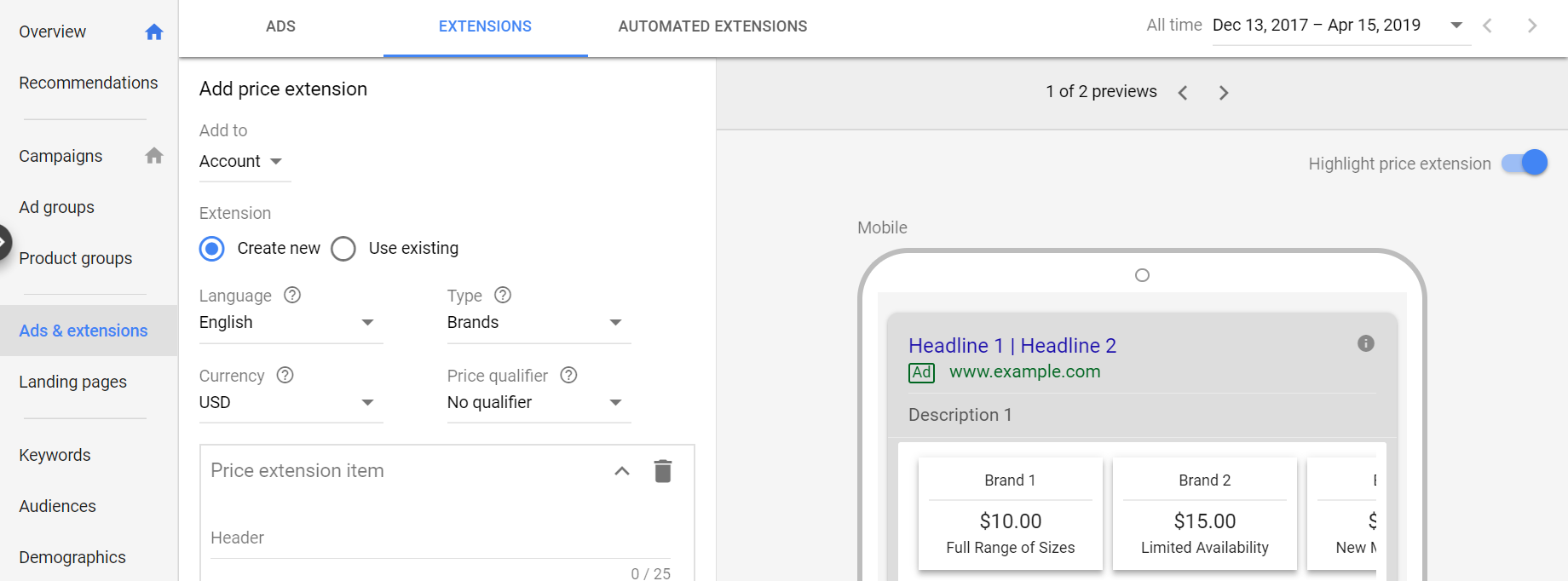
Task: Click the Header input field
Action: (x=441, y=538)
